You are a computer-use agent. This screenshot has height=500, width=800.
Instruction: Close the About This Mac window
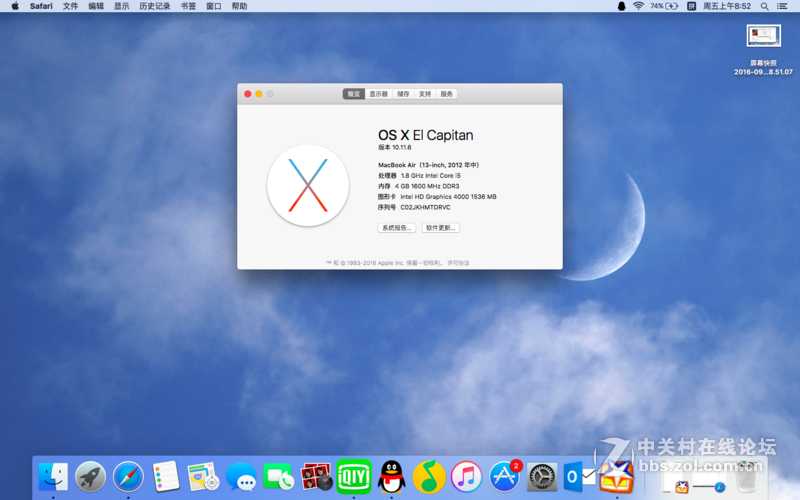click(247, 94)
